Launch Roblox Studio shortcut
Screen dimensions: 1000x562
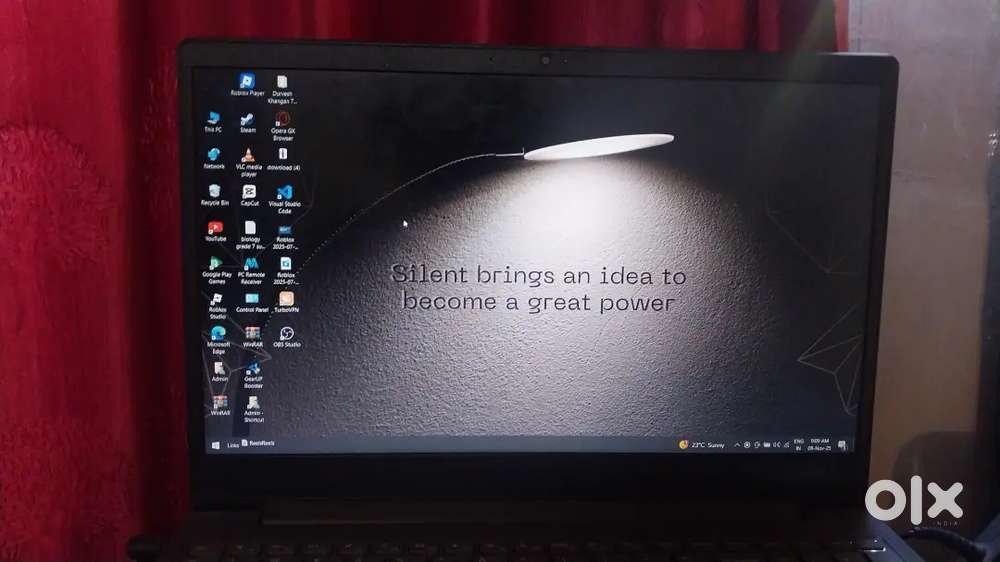coord(217,306)
